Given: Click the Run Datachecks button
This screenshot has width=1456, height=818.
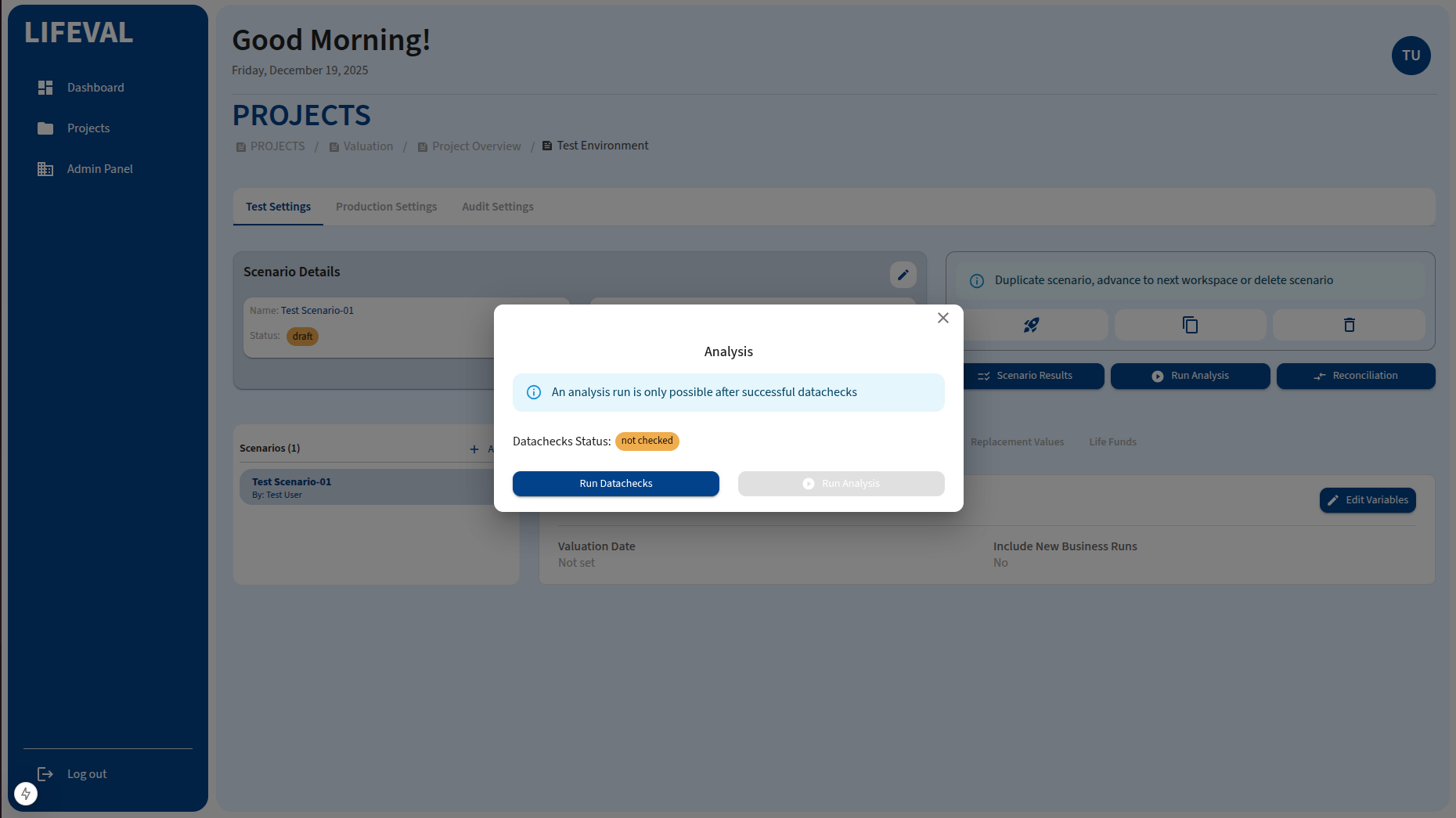Looking at the screenshot, I should [615, 484].
